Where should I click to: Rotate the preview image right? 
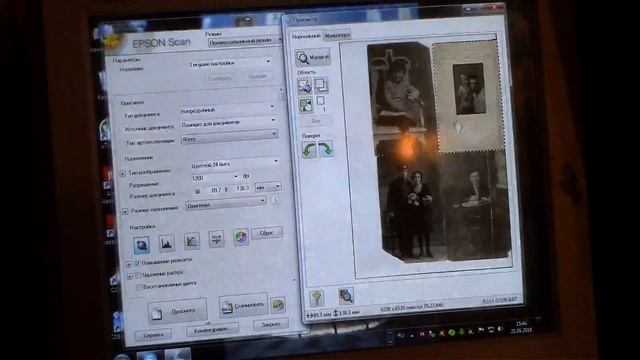pos(326,149)
